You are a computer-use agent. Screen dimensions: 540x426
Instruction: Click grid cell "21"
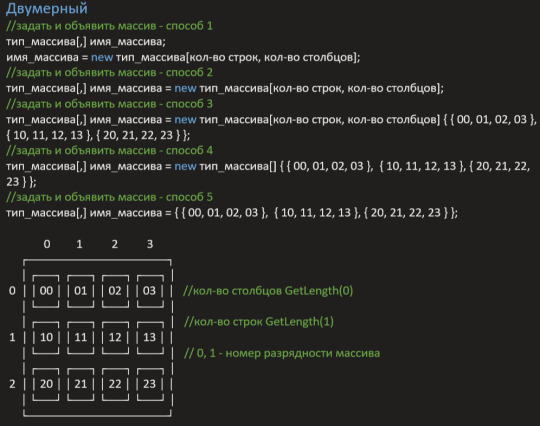coord(81,384)
